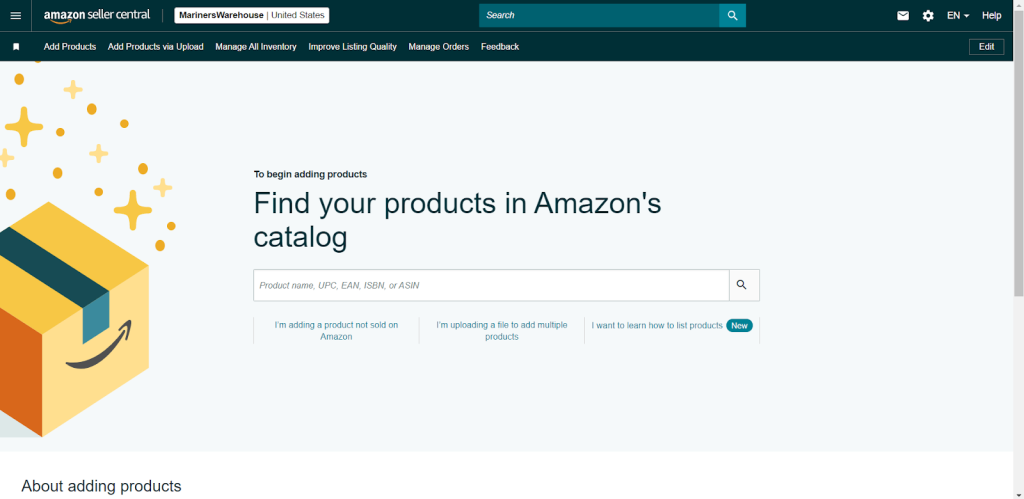Image resolution: width=1024 pixels, height=499 pixels.
Task: Open Feedback in the favorites bar
Action: pos(500,47)
